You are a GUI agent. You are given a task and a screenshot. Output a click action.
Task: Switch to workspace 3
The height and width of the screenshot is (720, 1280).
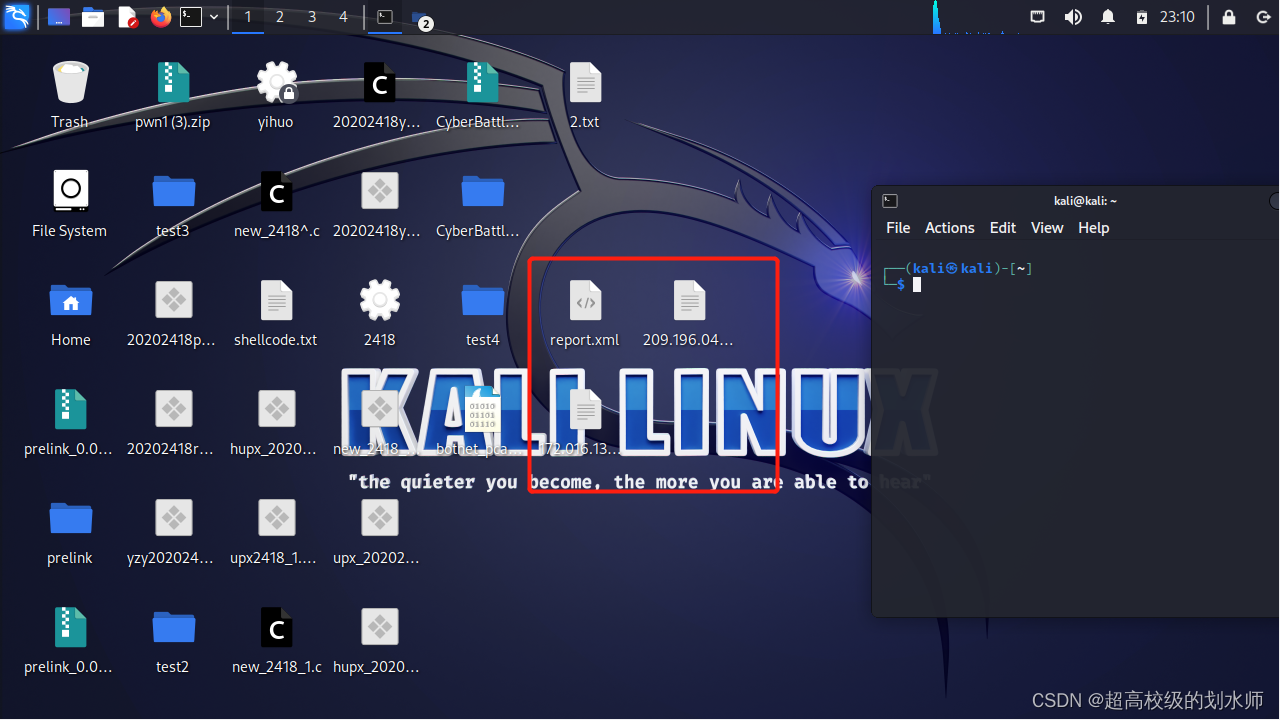(x=312, y=17)
